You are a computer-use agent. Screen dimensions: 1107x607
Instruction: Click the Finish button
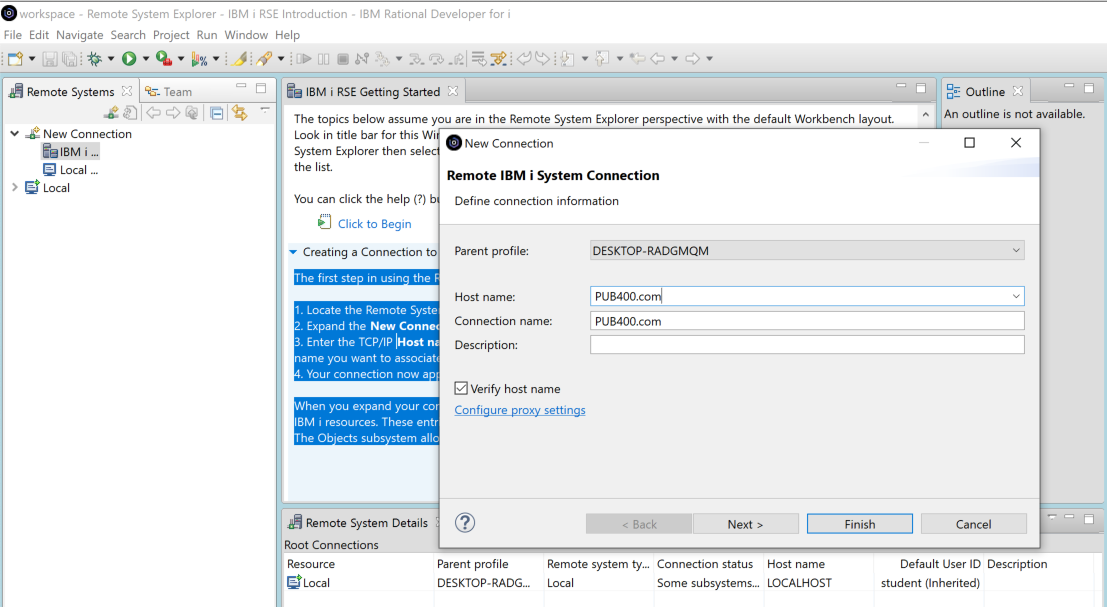click(x=859, y=524)
